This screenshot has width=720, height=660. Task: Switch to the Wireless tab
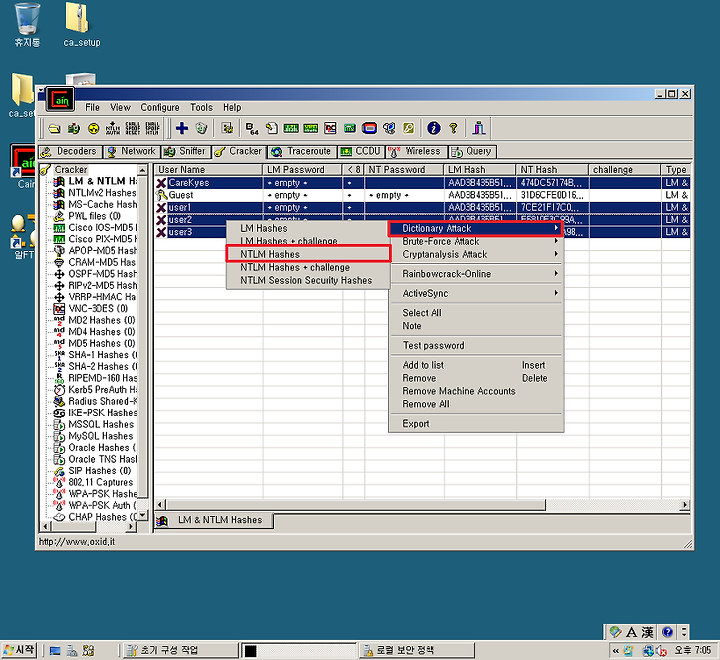coord(416,151)
